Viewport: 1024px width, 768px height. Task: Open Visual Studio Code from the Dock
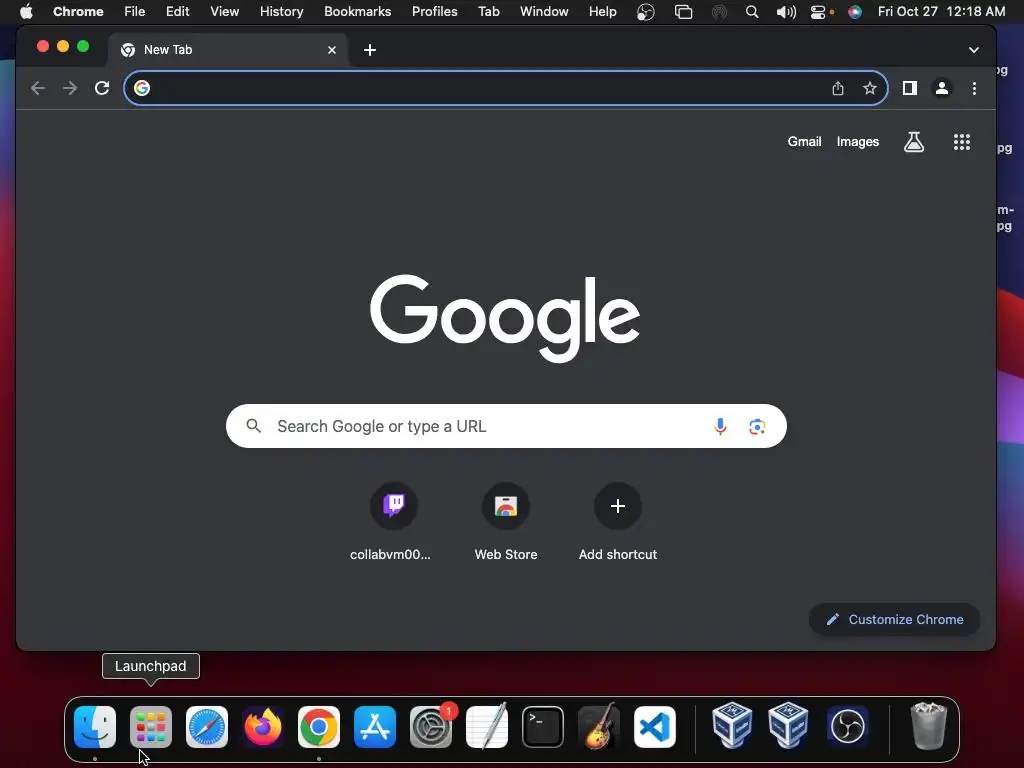point(655,727)
